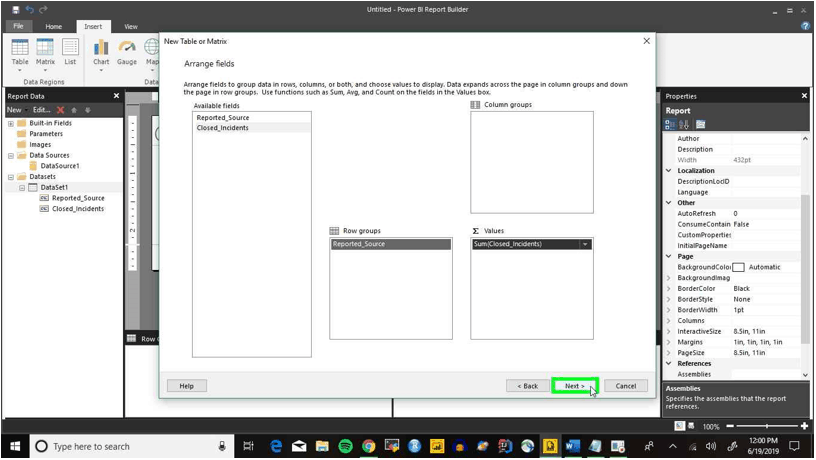This screenshot has width=816, height=460.
Task: Switch to the Home ribbon tab
Action: pos(53,27)
